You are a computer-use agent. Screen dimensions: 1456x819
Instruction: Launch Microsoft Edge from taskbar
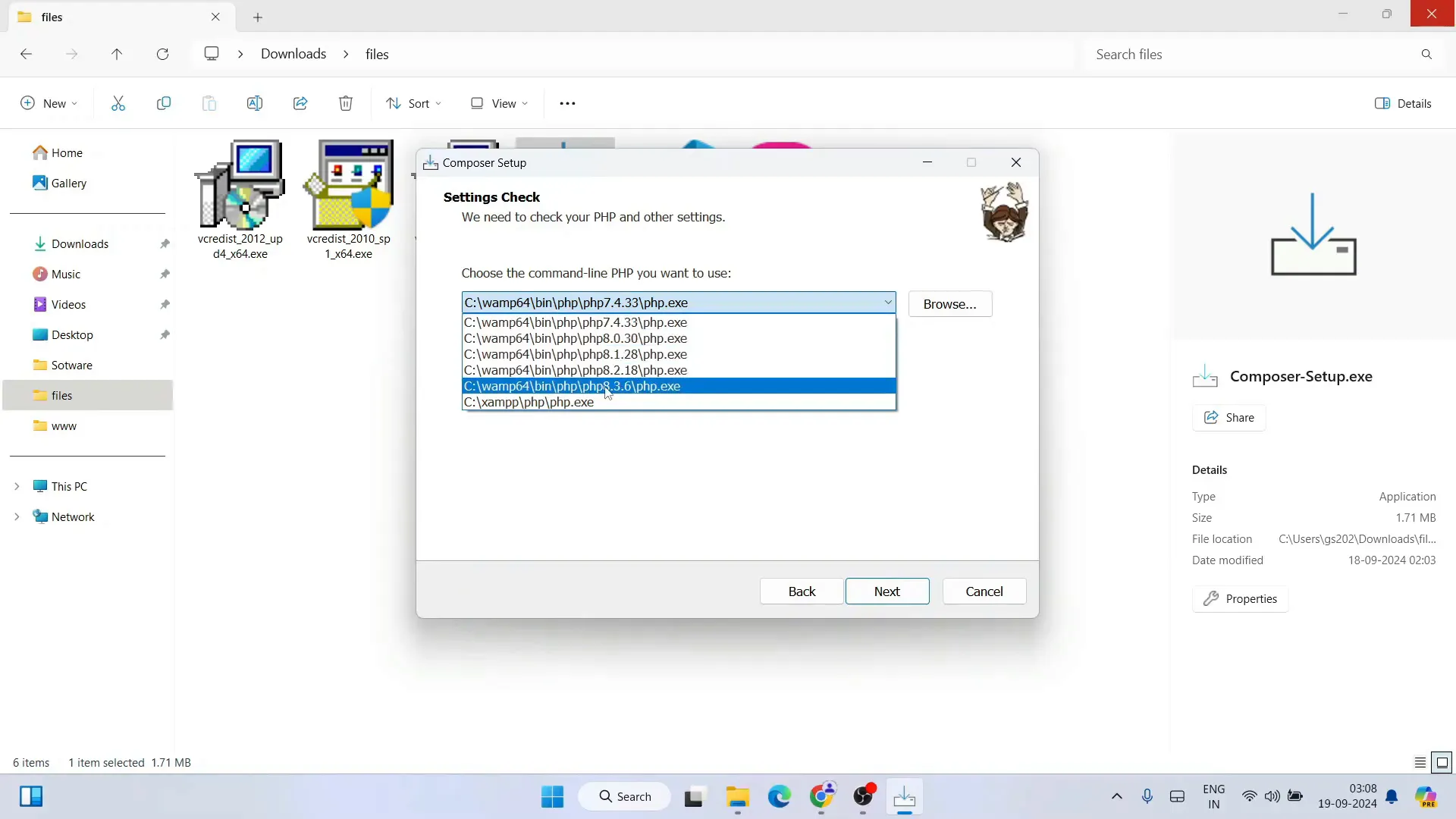(x=780, y=797)
